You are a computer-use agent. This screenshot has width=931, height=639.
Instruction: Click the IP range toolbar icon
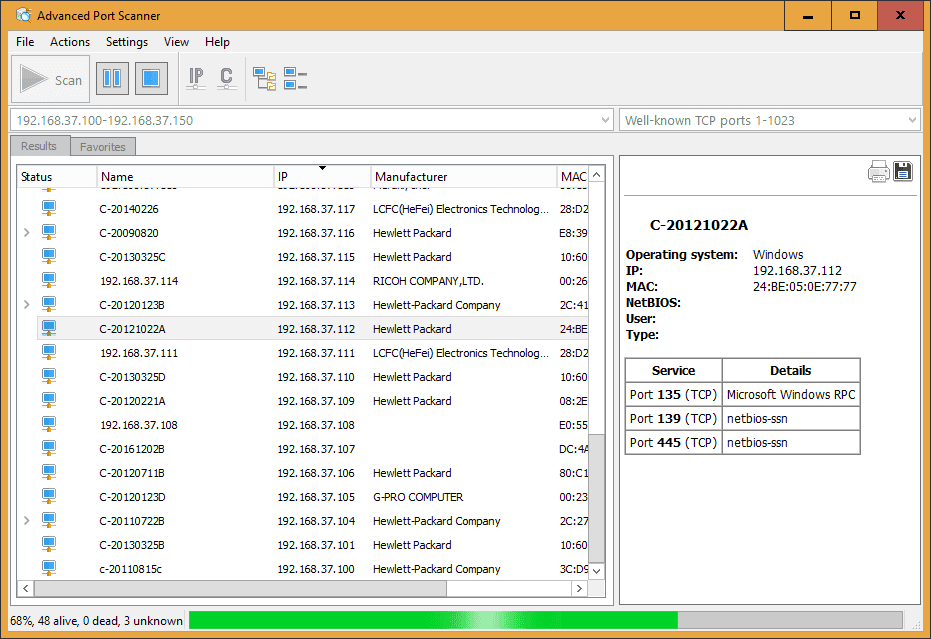click(x=196, y=79)
